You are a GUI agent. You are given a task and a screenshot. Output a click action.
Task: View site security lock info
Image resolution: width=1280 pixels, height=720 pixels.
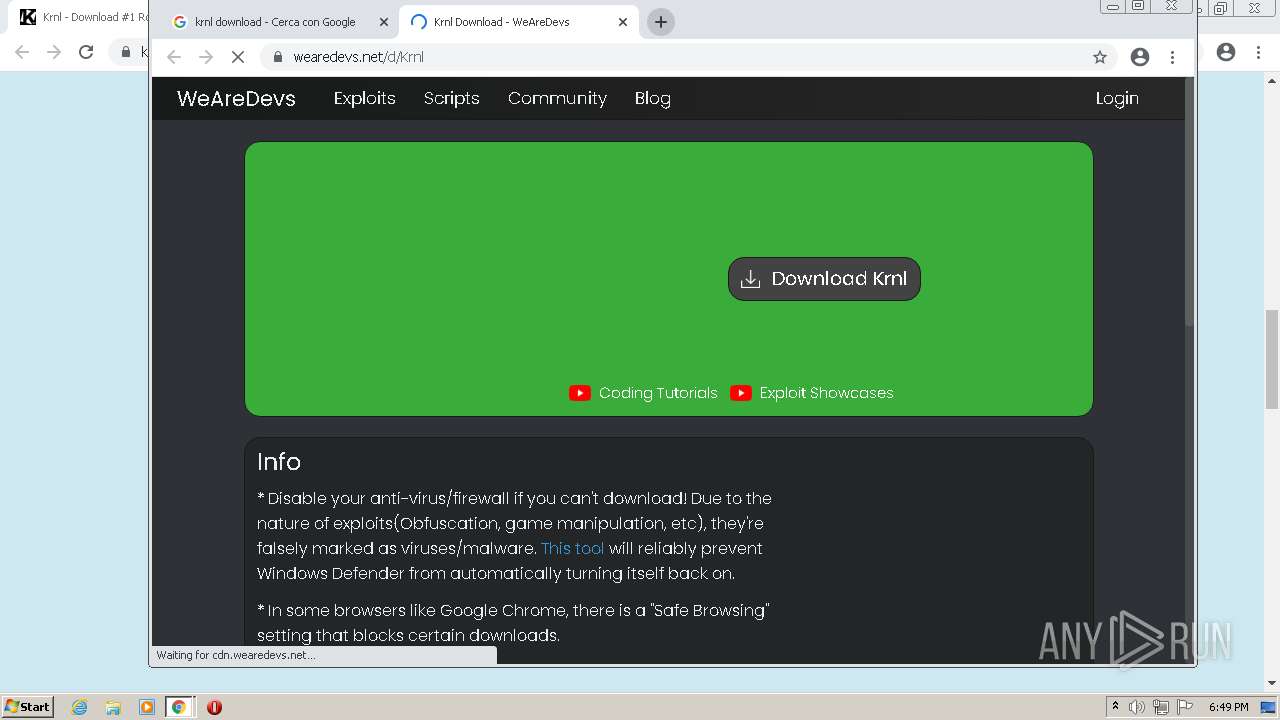[x=278, y=57]
